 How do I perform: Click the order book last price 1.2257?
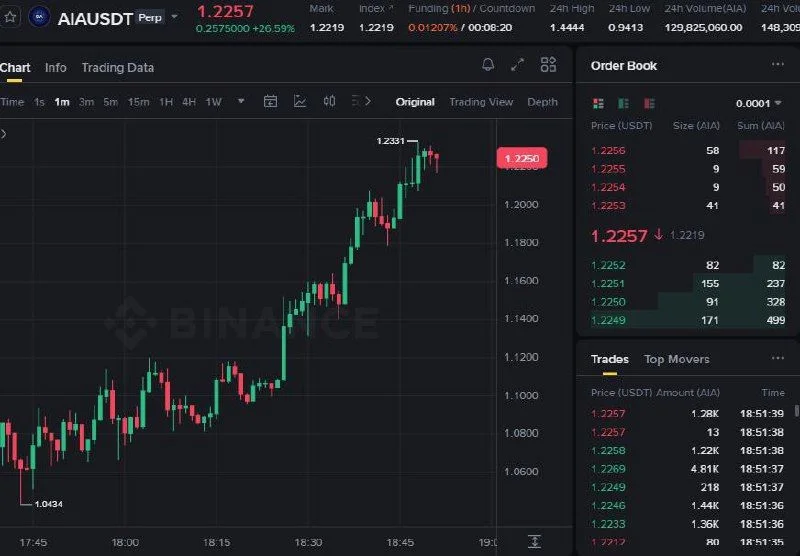619,236
